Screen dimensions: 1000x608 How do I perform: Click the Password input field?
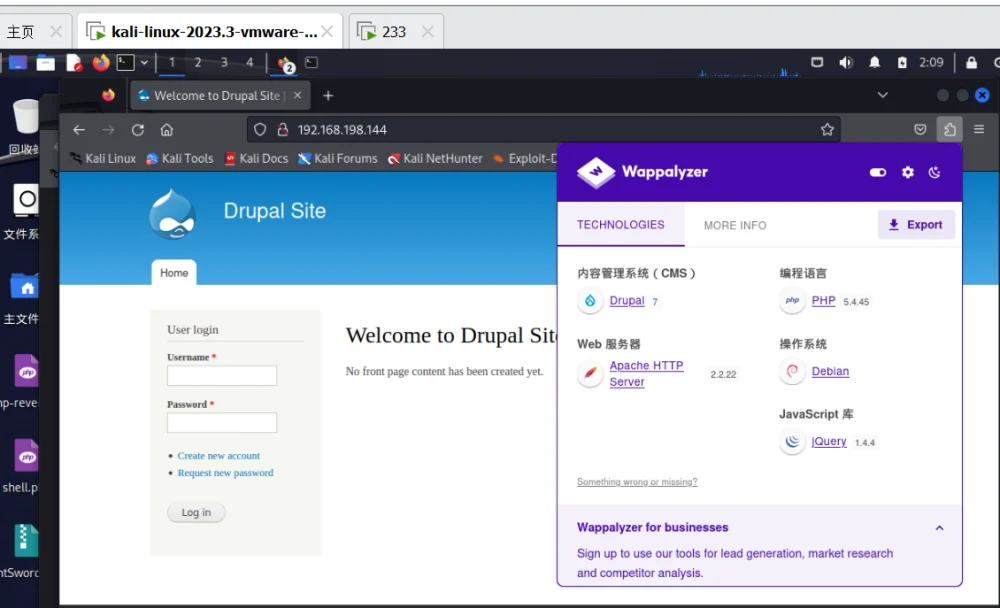click(222, 422)
